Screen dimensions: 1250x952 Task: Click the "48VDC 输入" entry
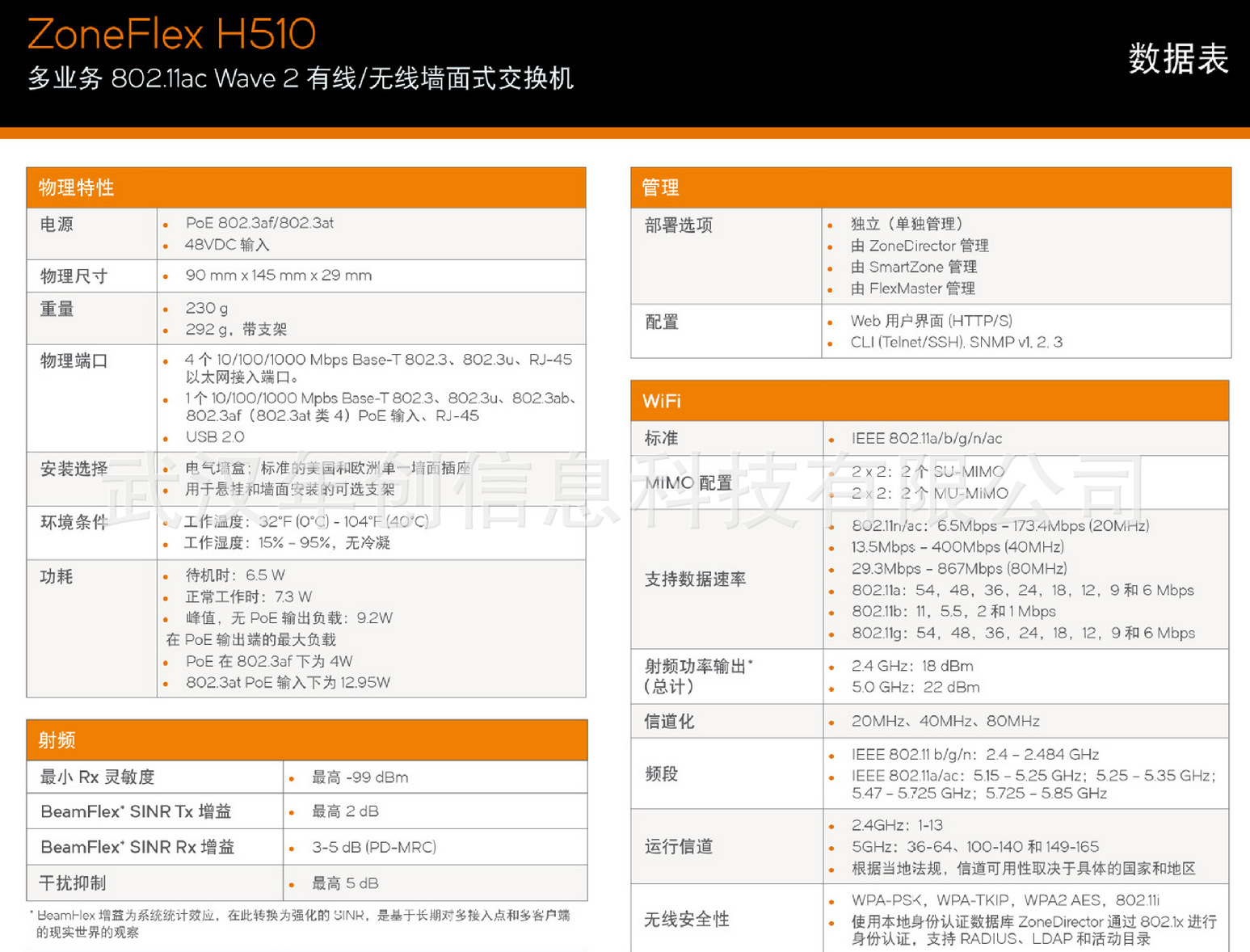pyautogui.click(x=227, y=245)
